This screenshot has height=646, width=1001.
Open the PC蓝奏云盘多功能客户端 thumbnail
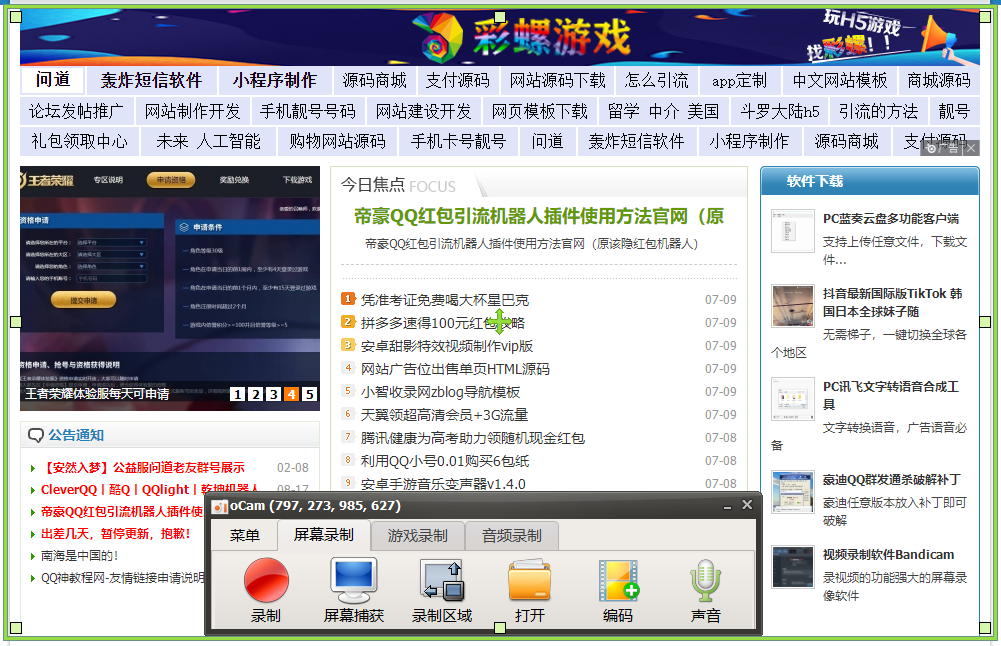793,231
